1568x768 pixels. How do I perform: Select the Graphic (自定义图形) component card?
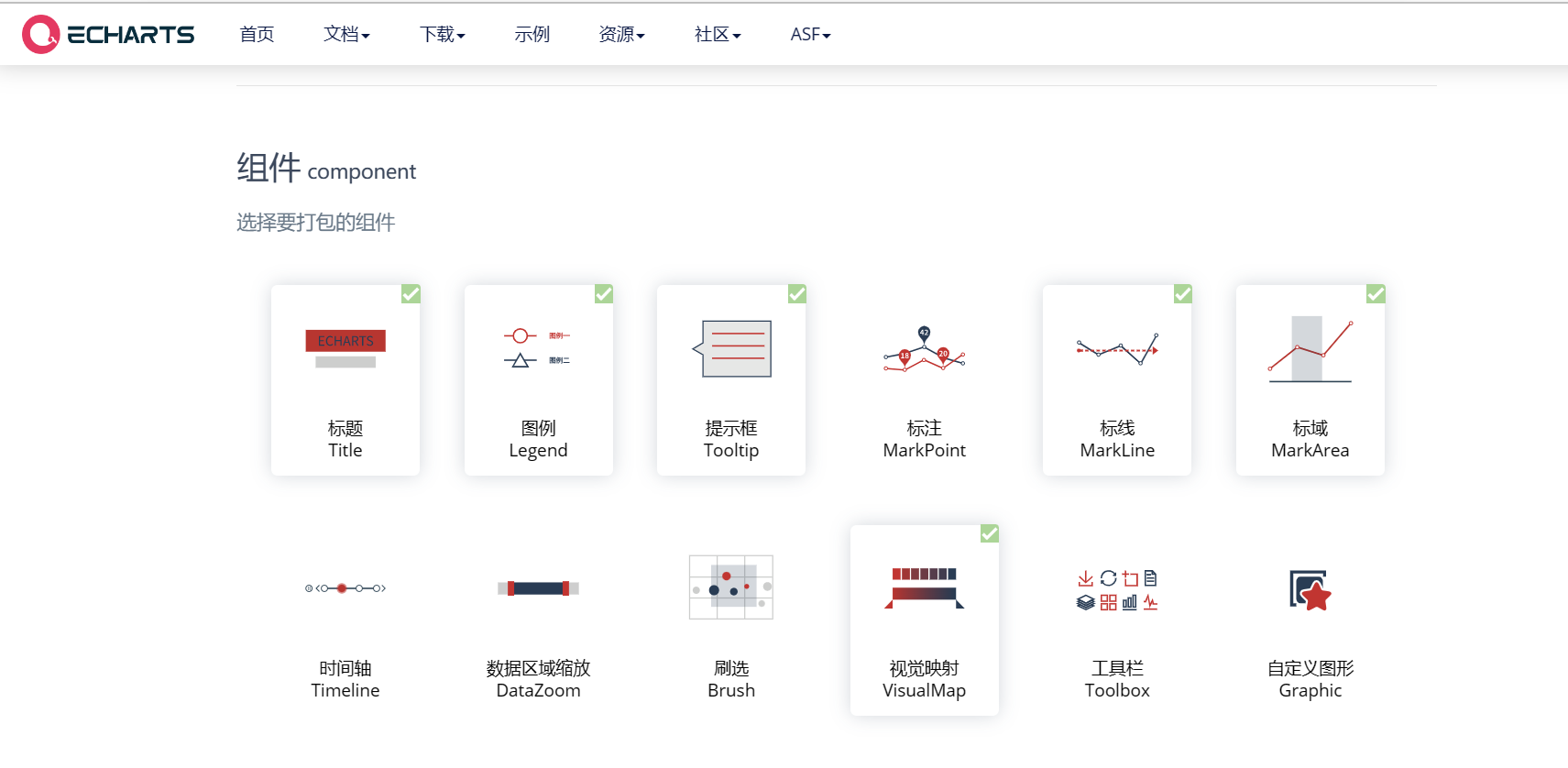[x=1310, y=620]
